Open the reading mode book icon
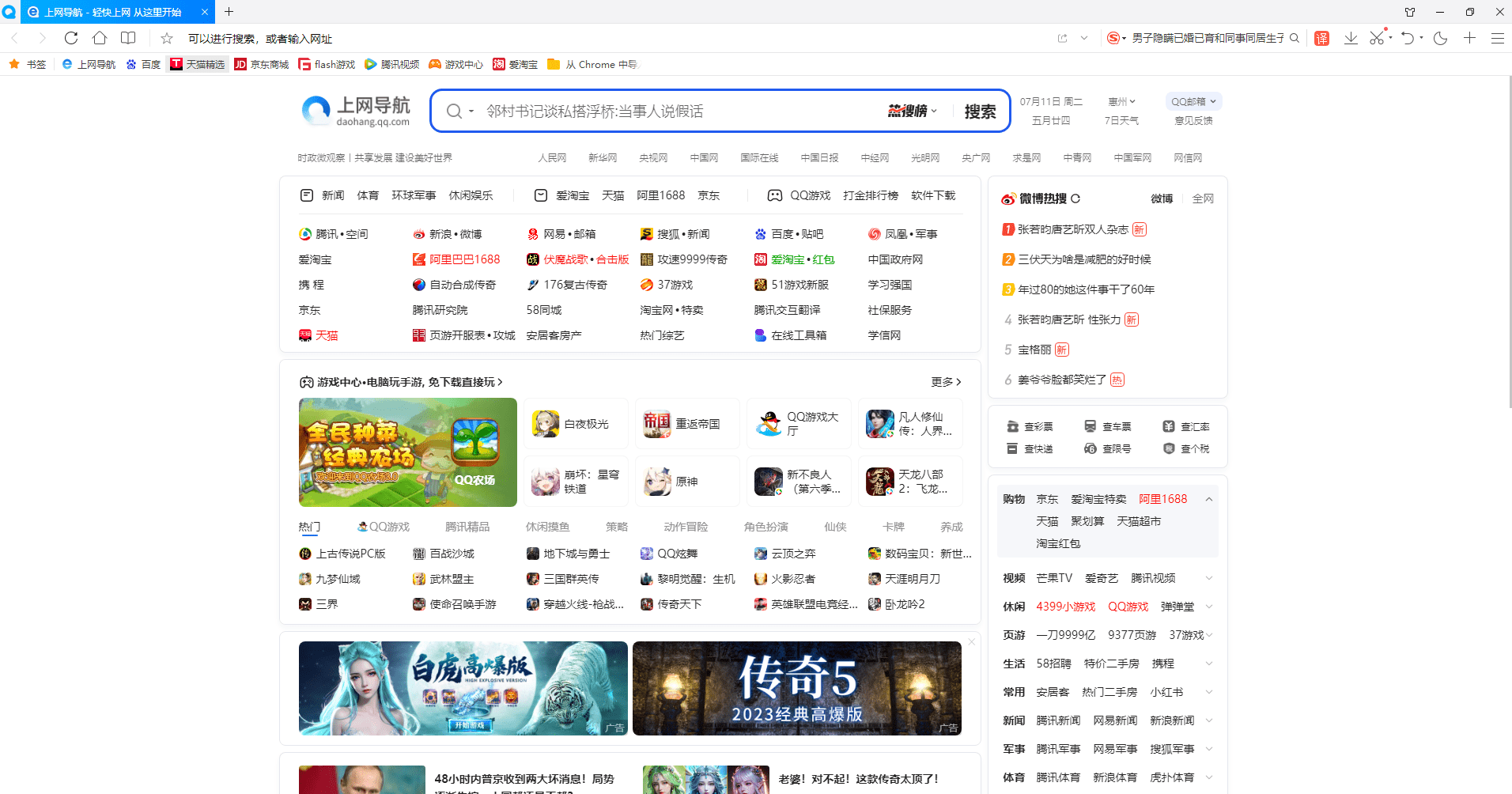1512x794 pixels. [128, 38]
